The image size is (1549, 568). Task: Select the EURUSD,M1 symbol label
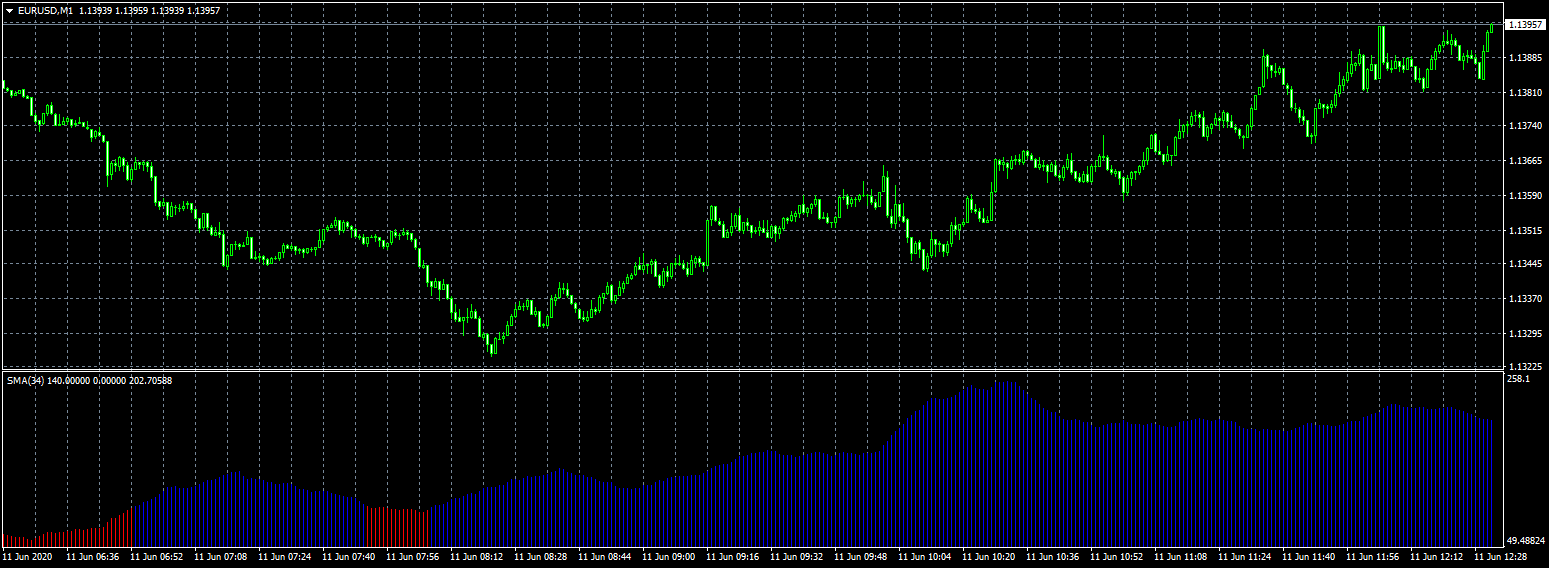coord(45,10)
